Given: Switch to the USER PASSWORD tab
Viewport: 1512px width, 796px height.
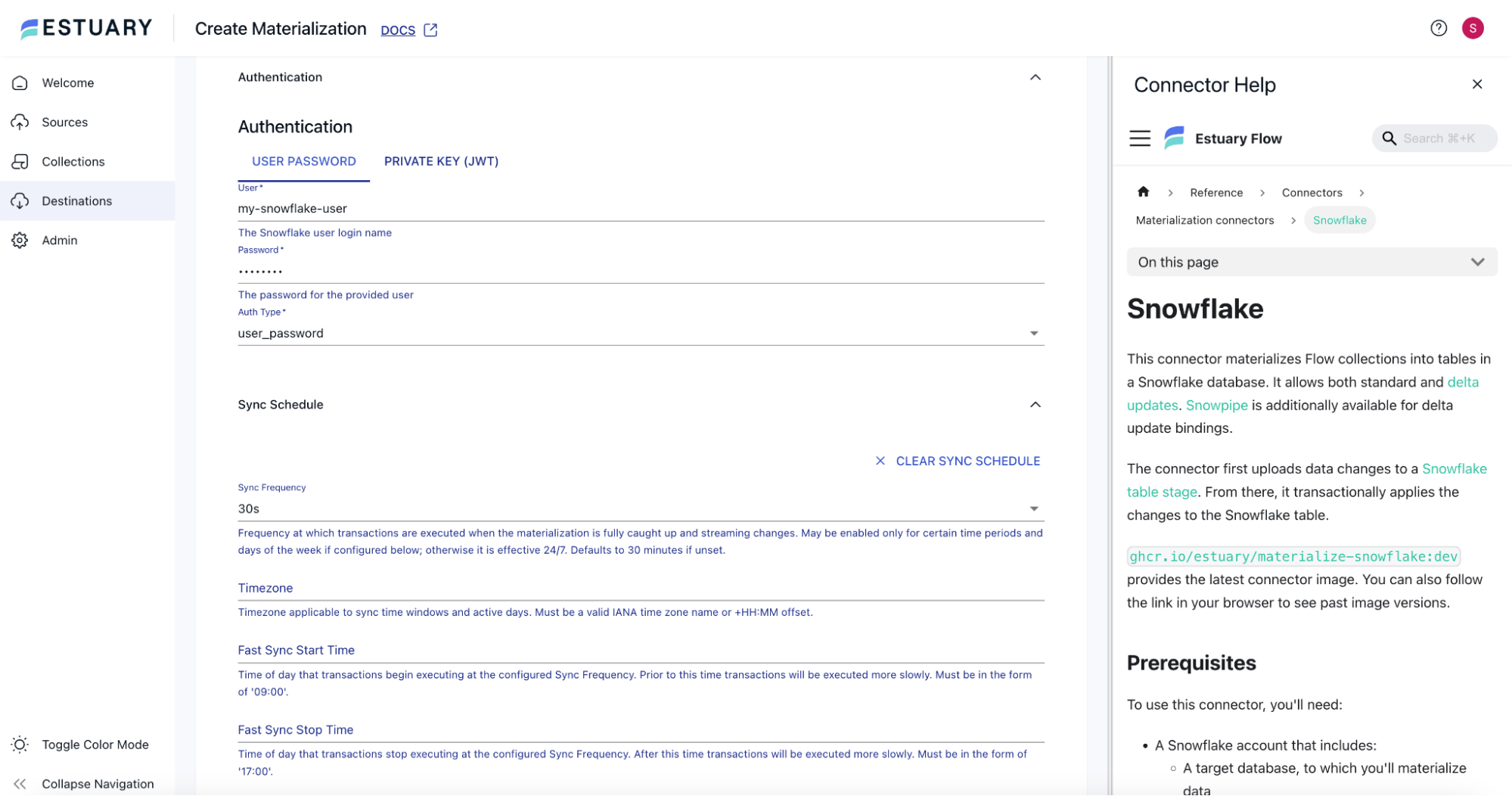Looking at the screenshot, I should click(303, 162).
